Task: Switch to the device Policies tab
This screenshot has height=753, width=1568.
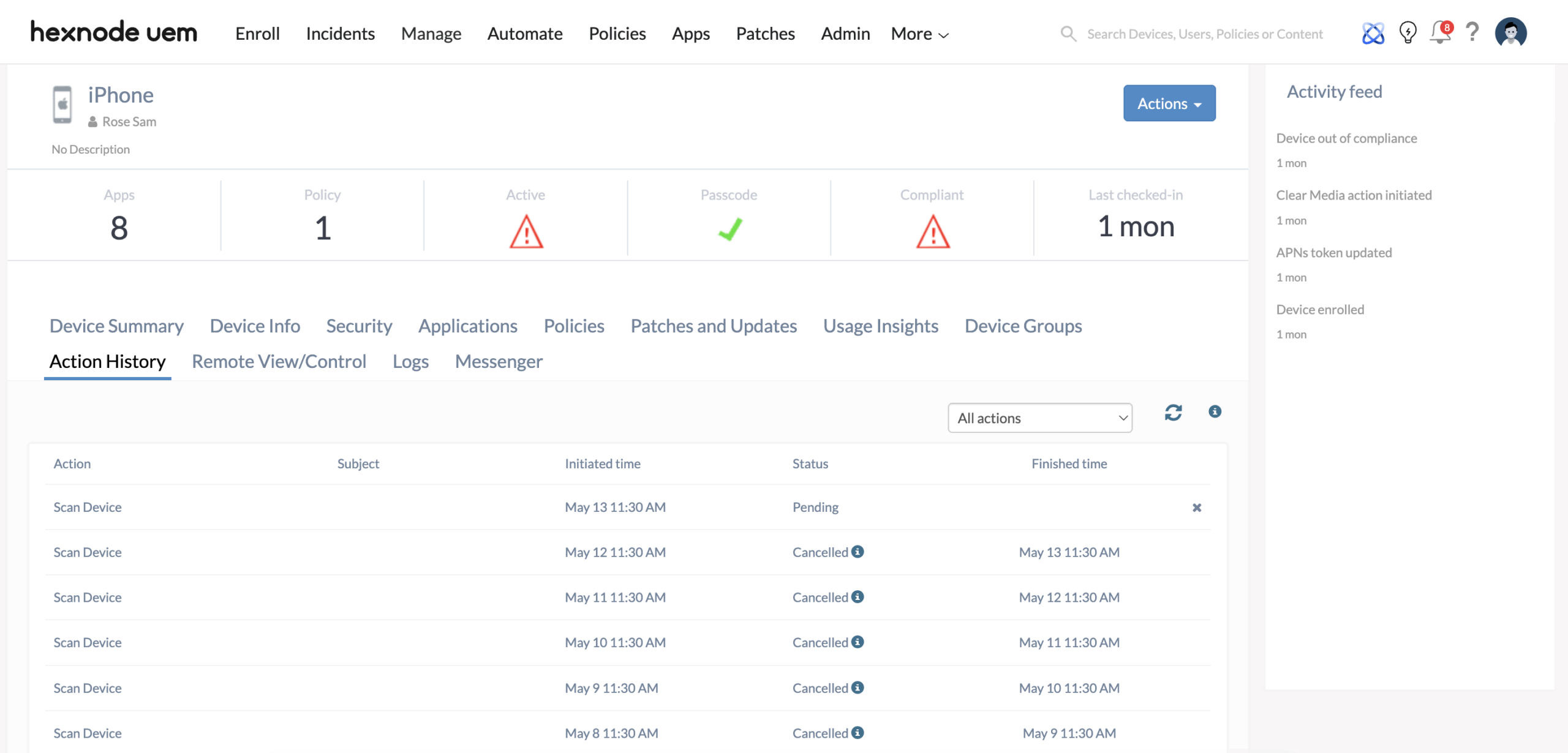Action: tap(574, 326)
